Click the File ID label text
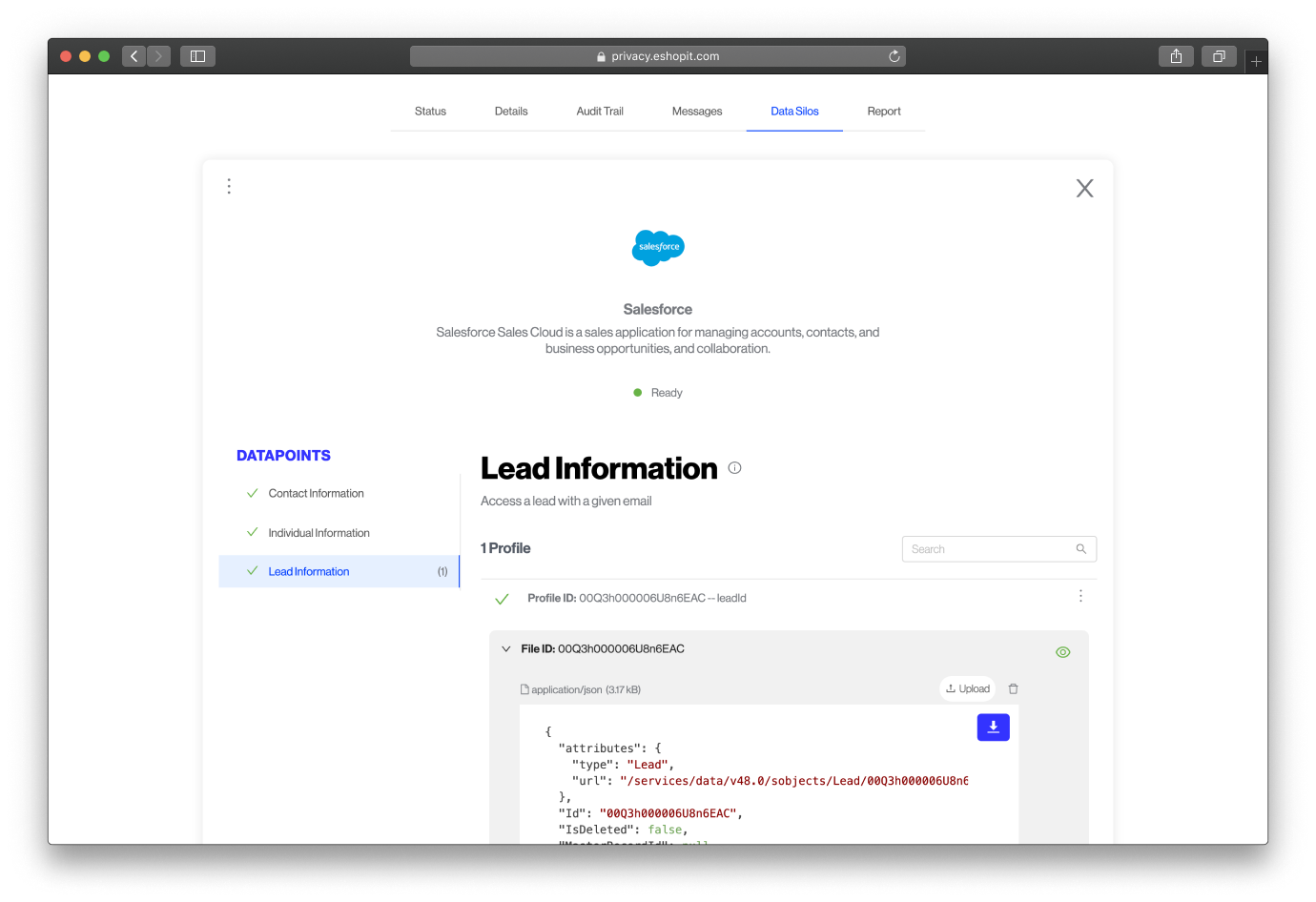The width and height of the screenshot is (1316, 902). (603, 649)
